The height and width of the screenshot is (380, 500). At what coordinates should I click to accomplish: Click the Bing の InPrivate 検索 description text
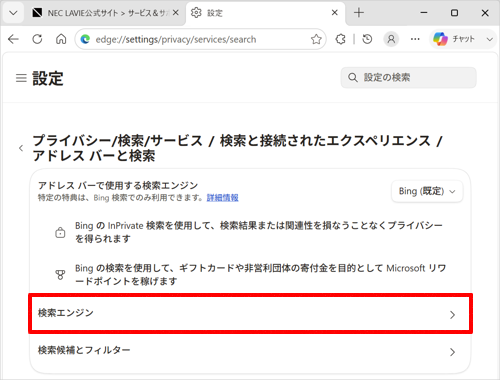tap(259, 232)
